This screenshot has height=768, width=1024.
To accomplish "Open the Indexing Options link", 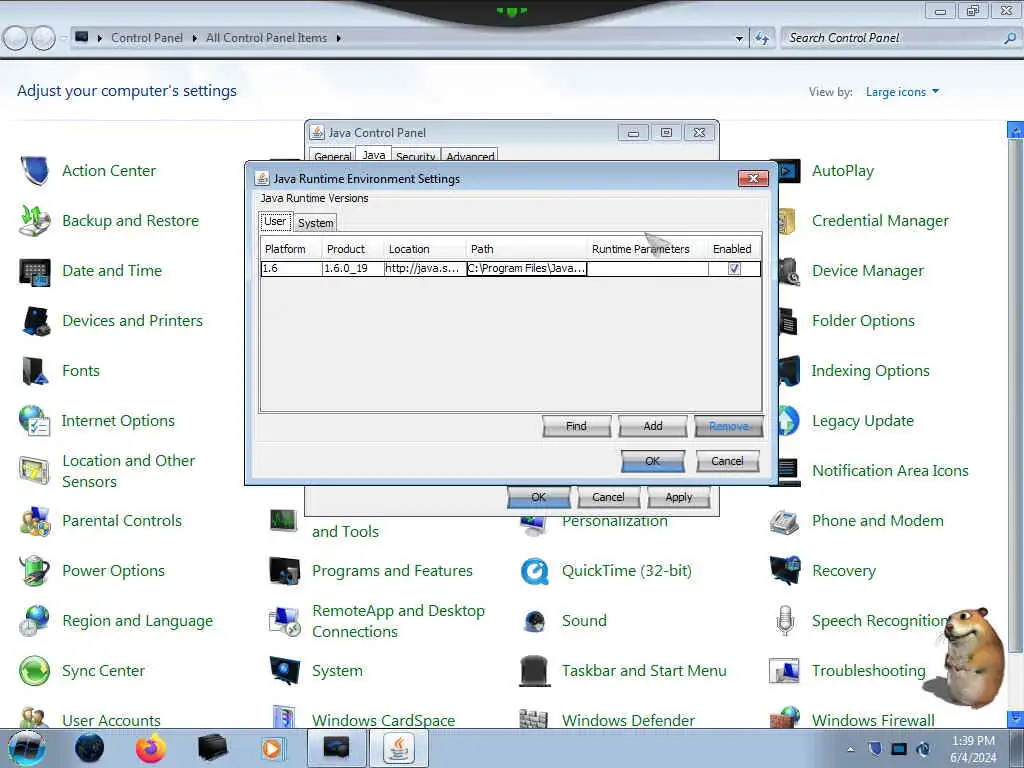I will (x=870, y=371).
